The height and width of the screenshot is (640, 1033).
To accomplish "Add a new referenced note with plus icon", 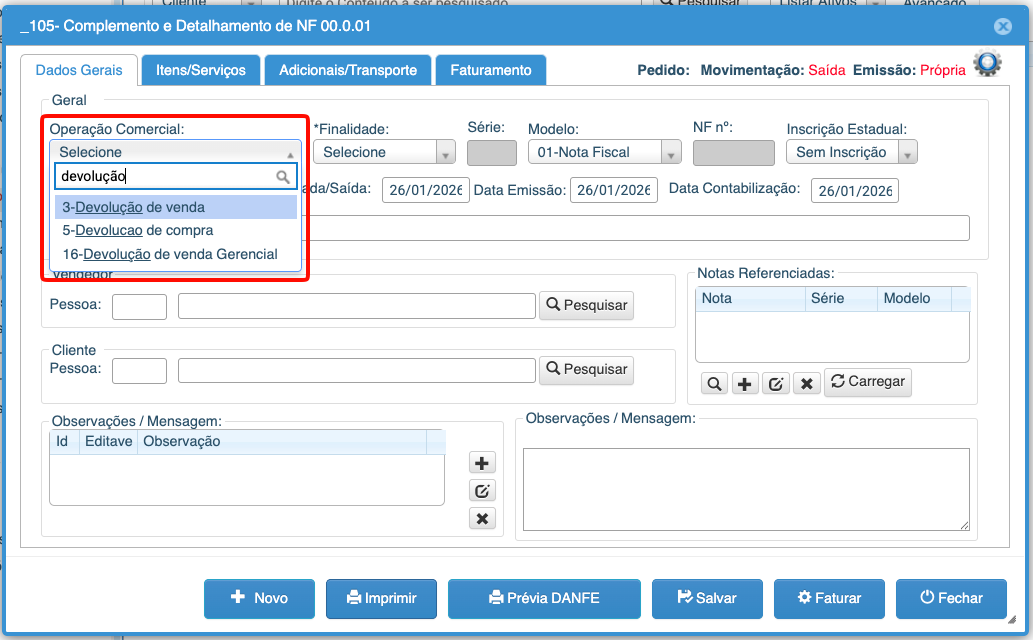I will 745,383.
